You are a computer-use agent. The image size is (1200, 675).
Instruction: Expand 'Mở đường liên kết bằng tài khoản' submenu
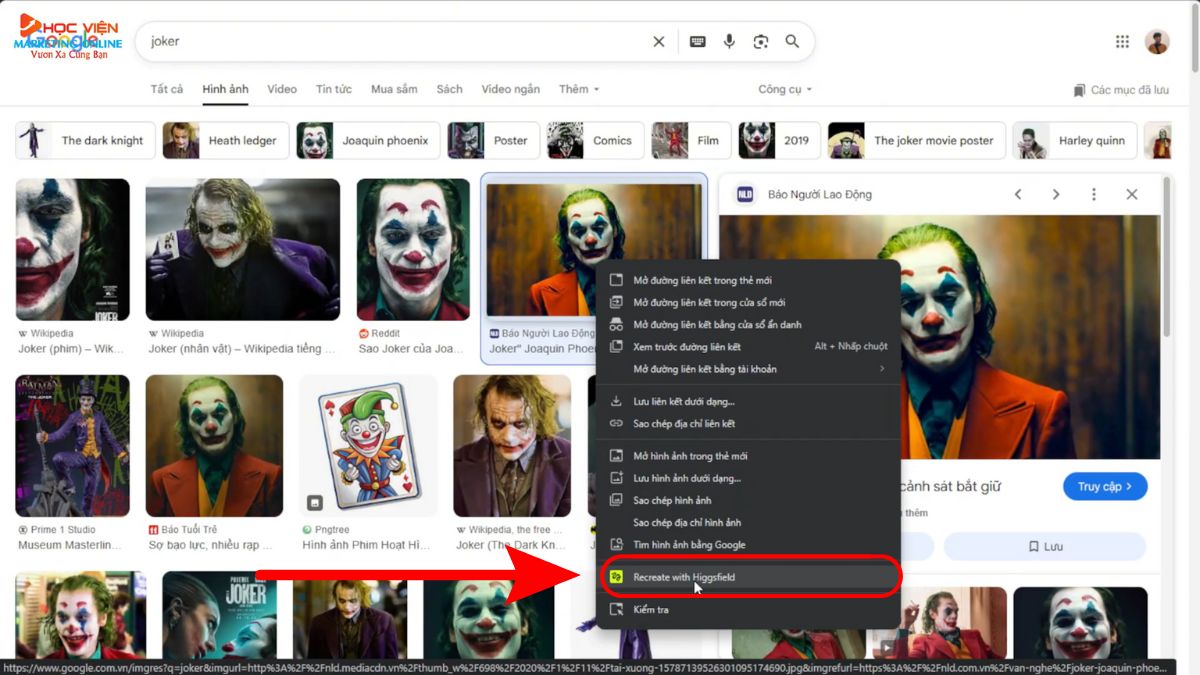coord(747,369)
